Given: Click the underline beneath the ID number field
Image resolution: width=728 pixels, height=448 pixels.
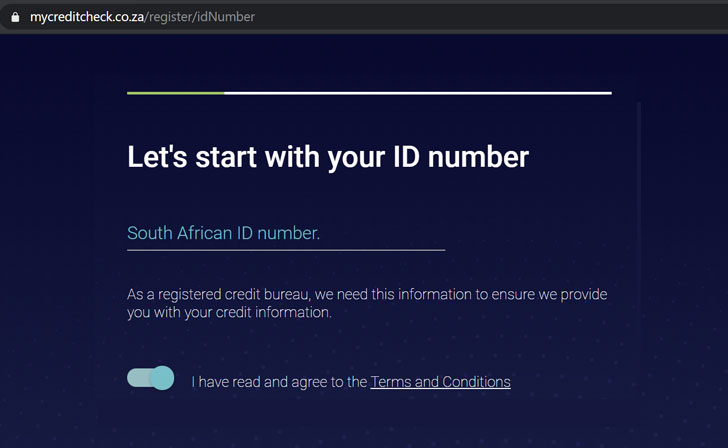Looking at the screenshot, I should pos(285,249).
